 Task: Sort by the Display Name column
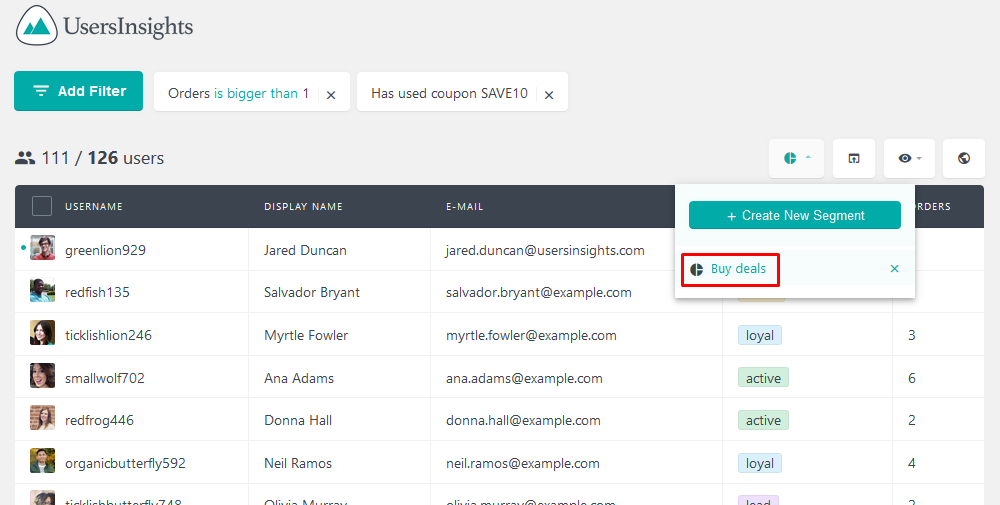click(303, 207)
